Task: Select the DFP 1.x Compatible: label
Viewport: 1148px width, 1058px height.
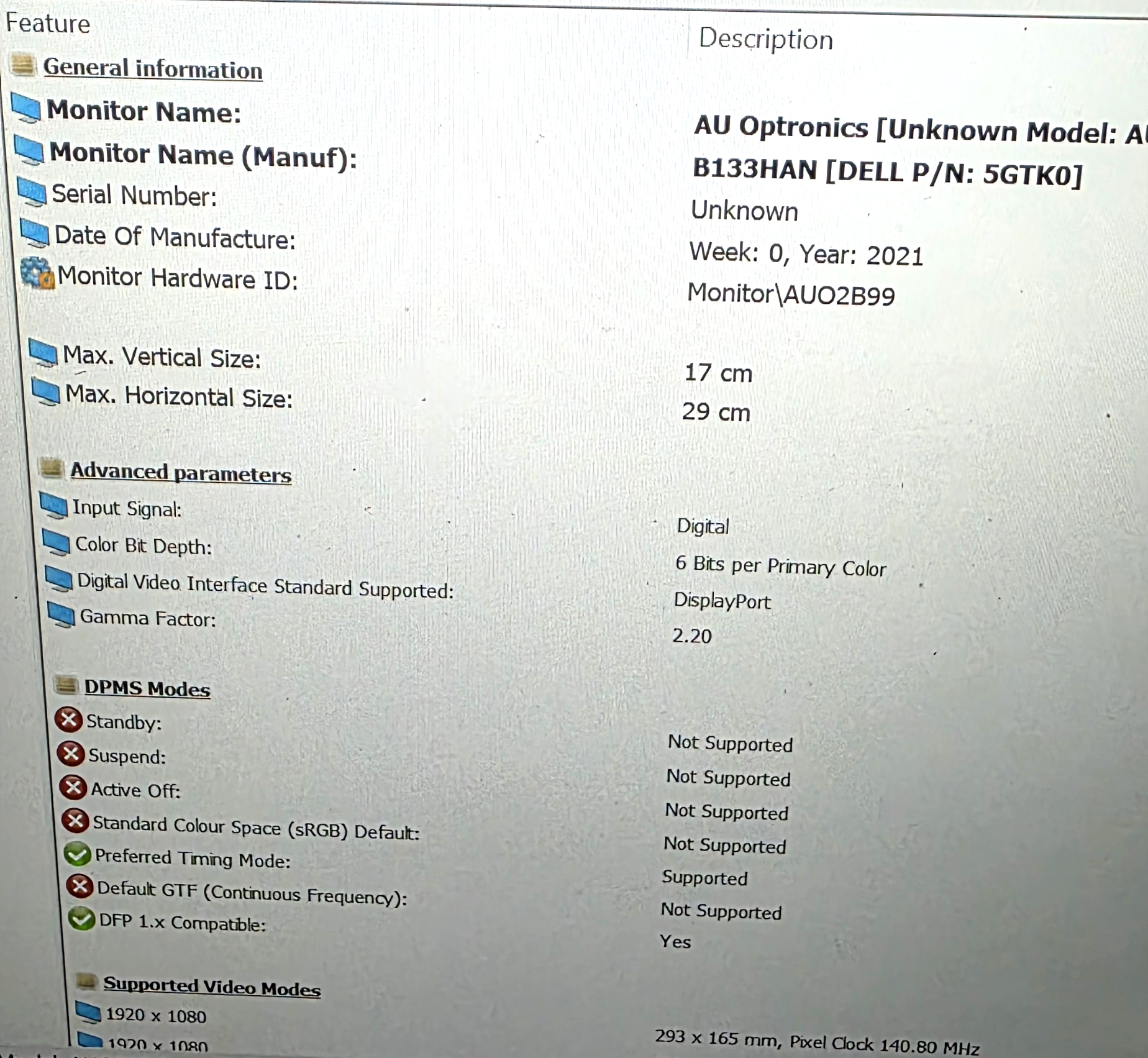Action: tap(183, 923)
